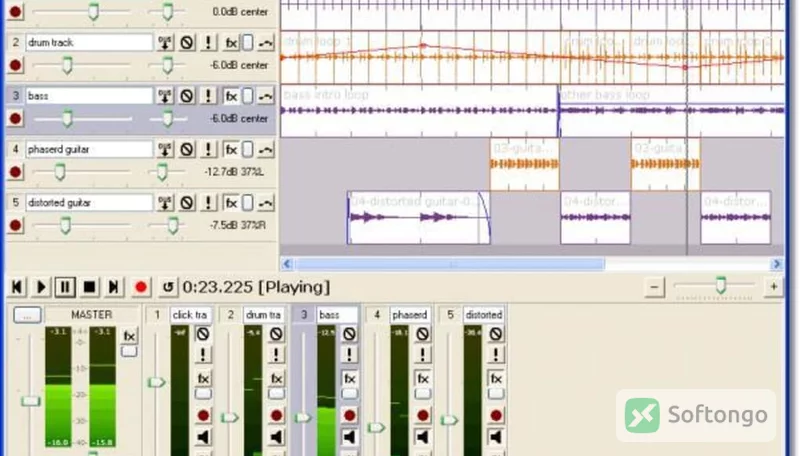Arm recording on the bass track

click(15, 118)
